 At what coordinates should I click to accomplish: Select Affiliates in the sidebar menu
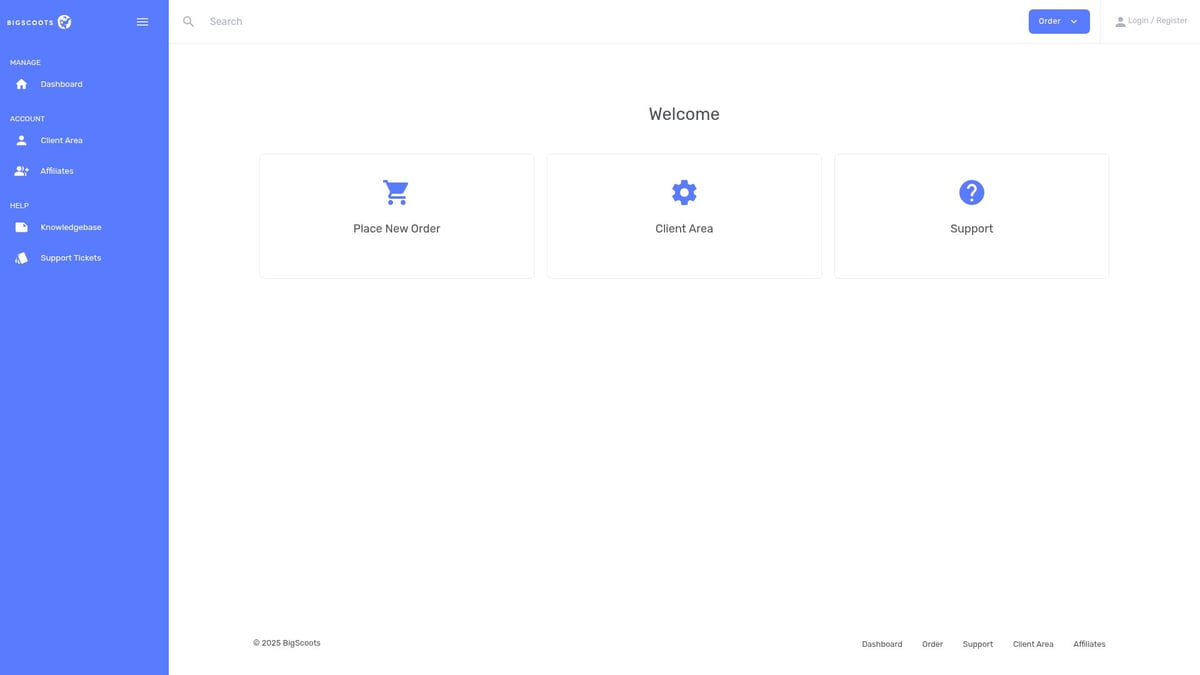click(x=57, y=171)
